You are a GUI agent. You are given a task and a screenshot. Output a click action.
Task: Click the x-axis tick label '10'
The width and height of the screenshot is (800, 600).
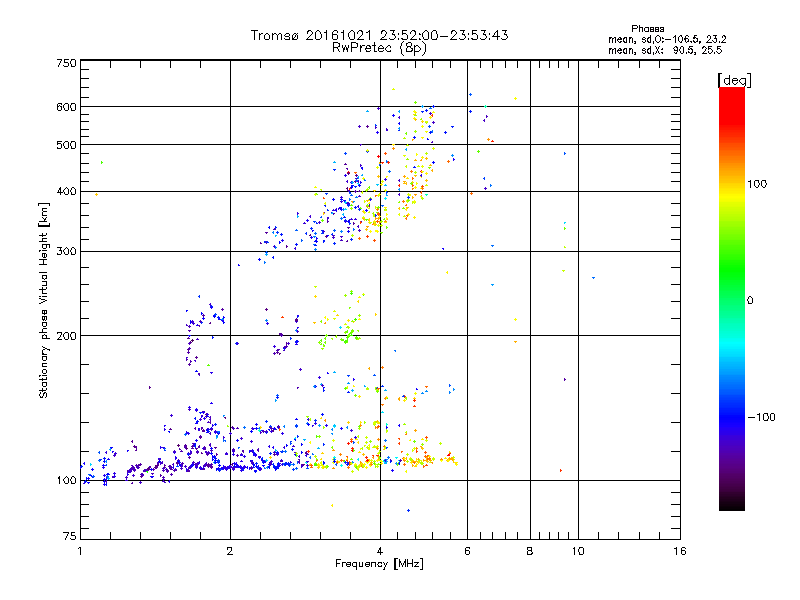click(578, 551)
